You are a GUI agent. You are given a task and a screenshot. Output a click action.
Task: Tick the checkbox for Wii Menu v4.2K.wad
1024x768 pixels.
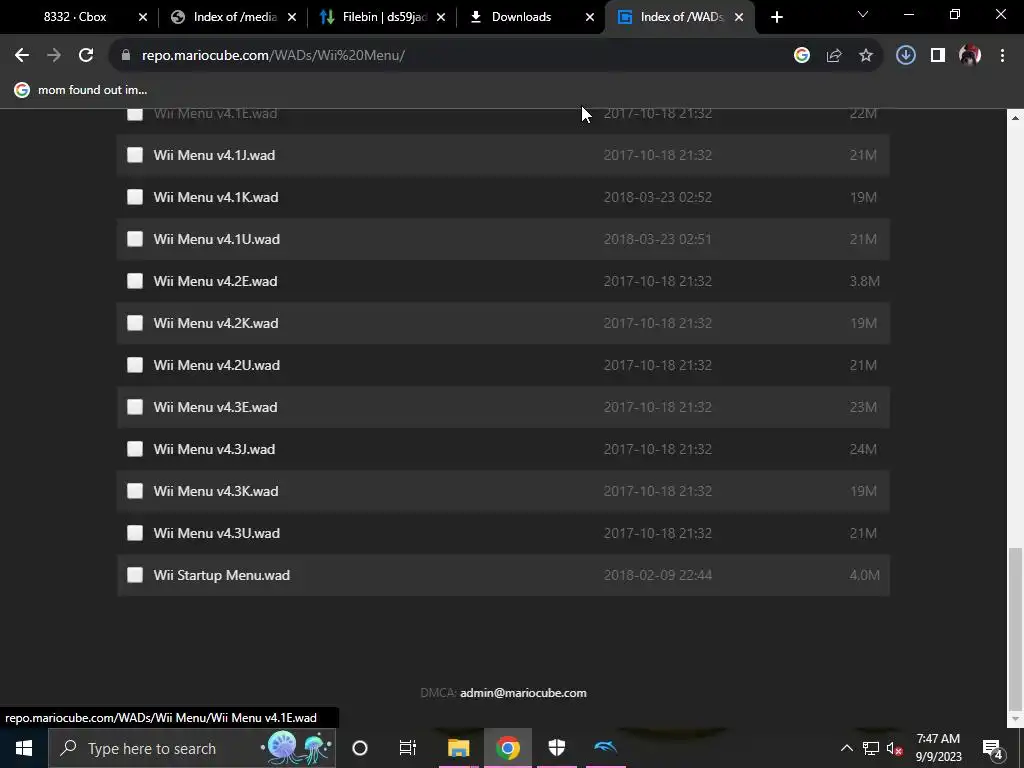135,323
